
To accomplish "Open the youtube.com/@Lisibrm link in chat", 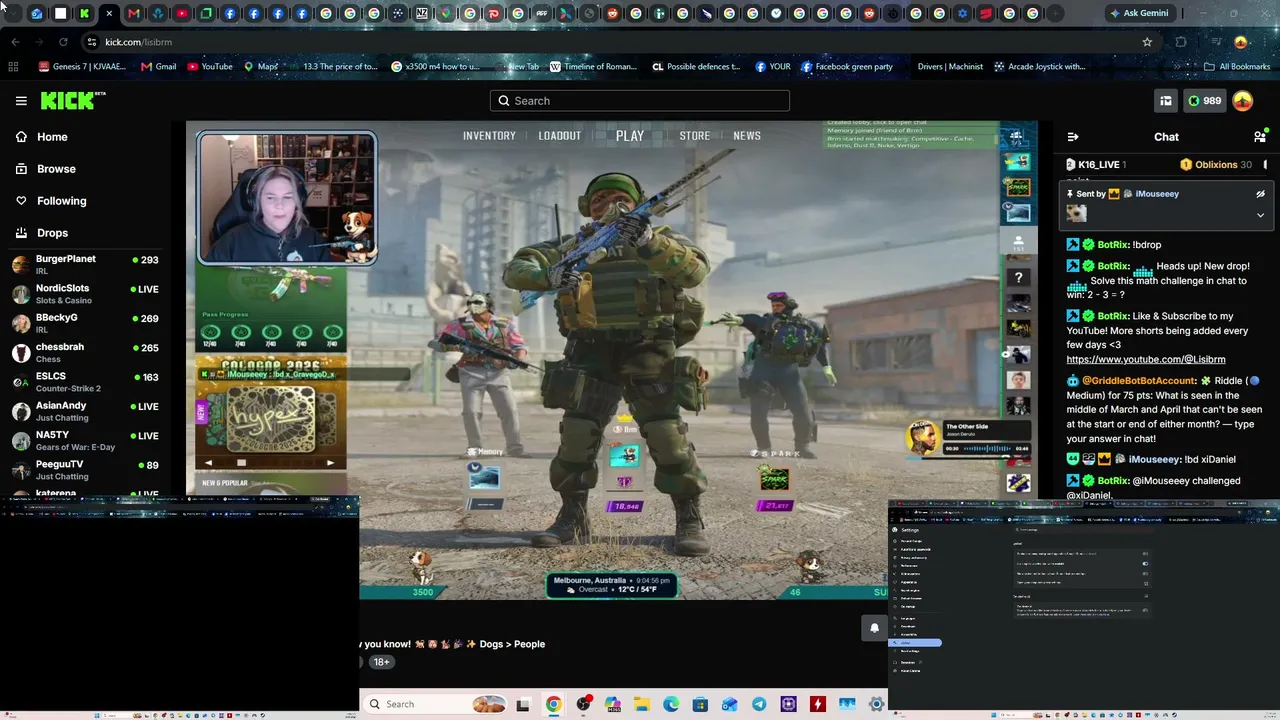I will pyautogui.click(x=1146, y=360).
